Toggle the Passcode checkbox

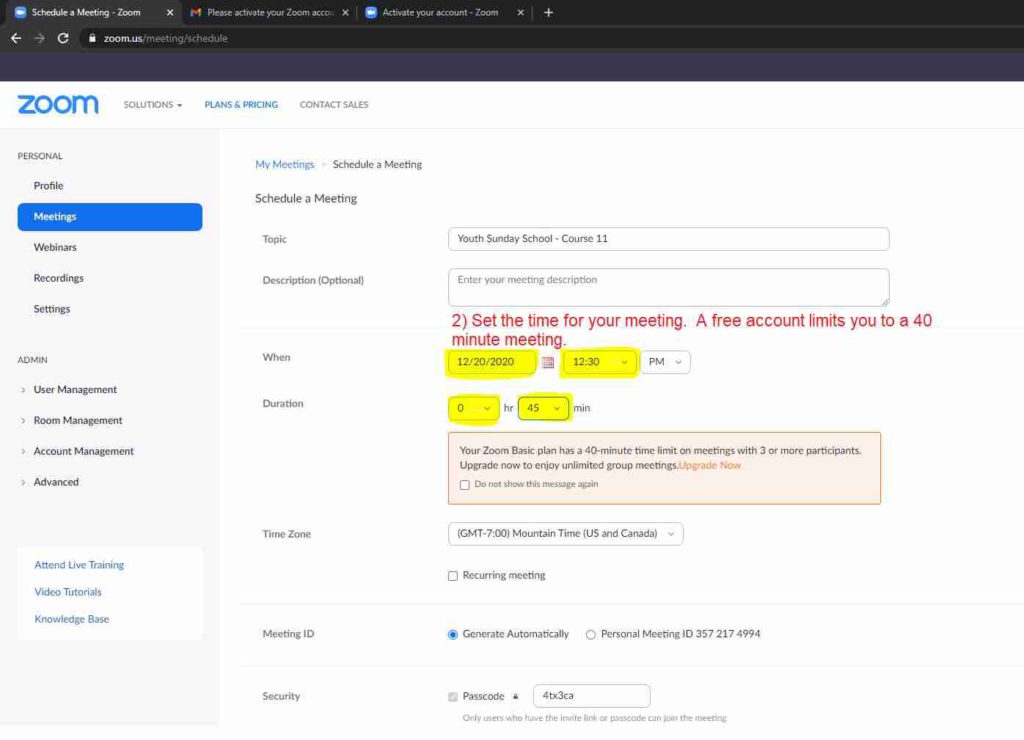[x=453, y=697]
